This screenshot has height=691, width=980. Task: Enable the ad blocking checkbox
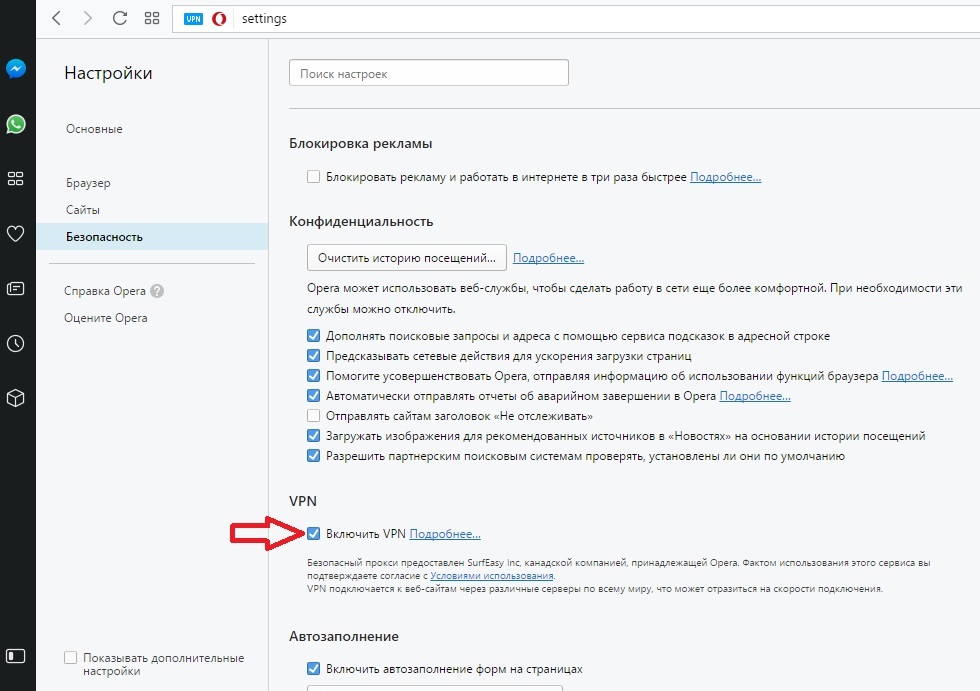[314, 177]
